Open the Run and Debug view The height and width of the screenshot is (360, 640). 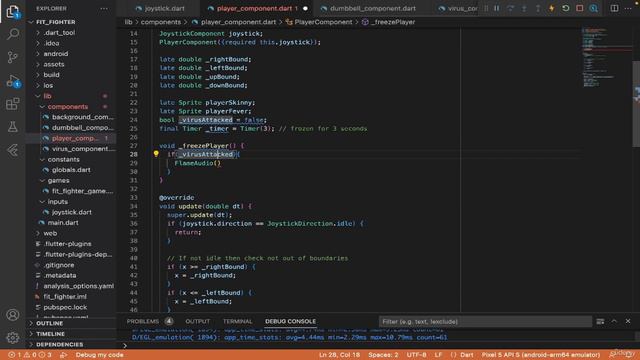click(x=13, y=81)
